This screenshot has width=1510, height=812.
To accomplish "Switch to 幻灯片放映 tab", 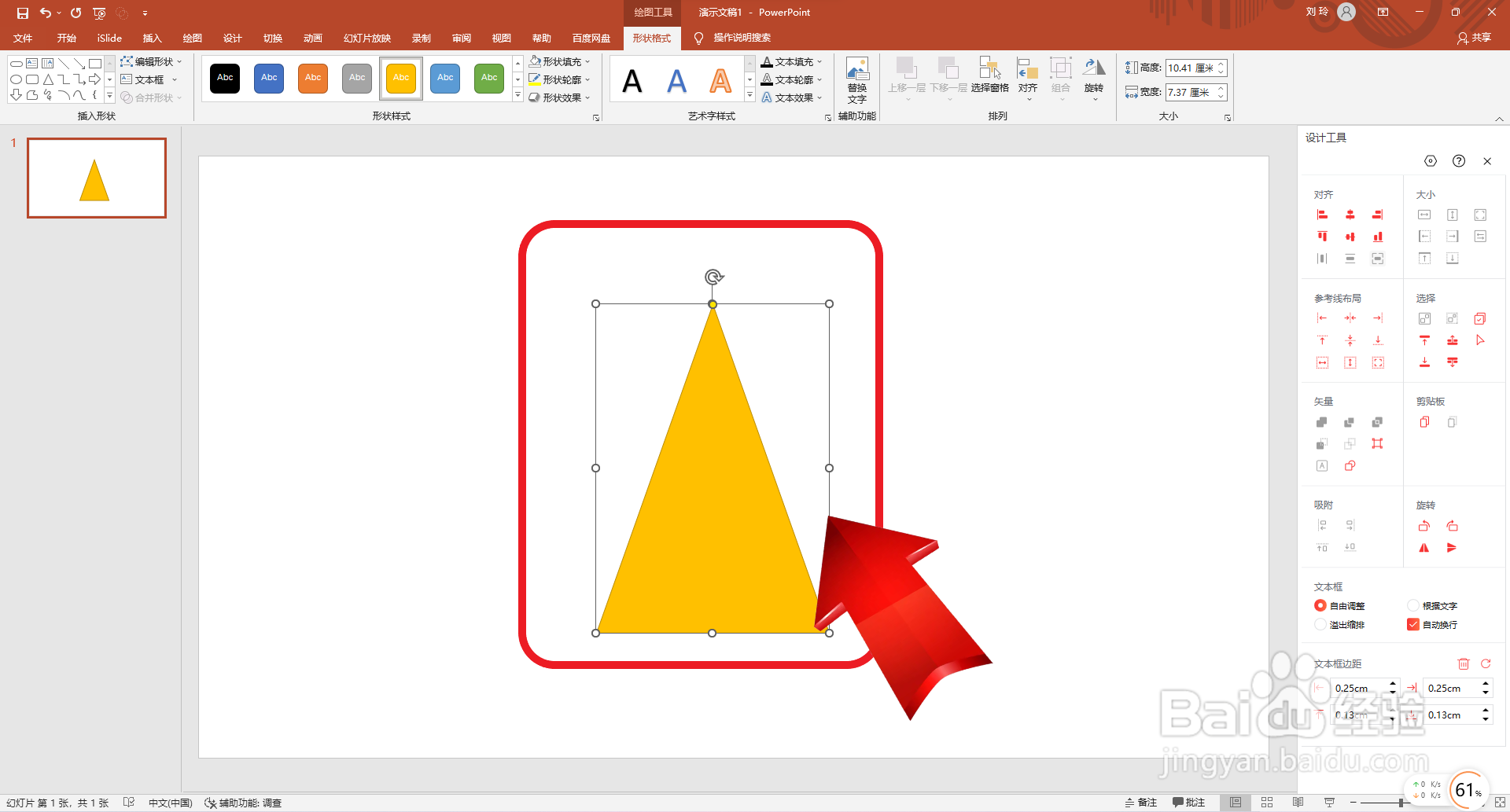I will pyautogui.click(x=367, y=38).
